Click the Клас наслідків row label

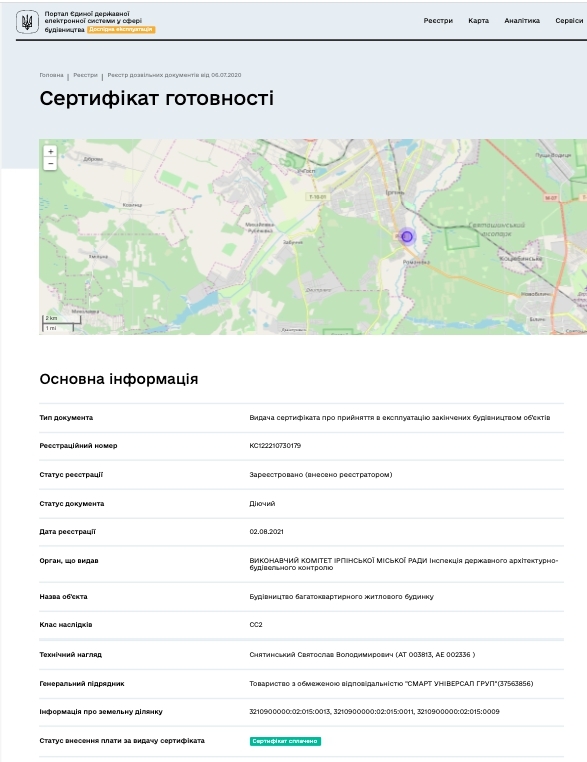[66, 624]
